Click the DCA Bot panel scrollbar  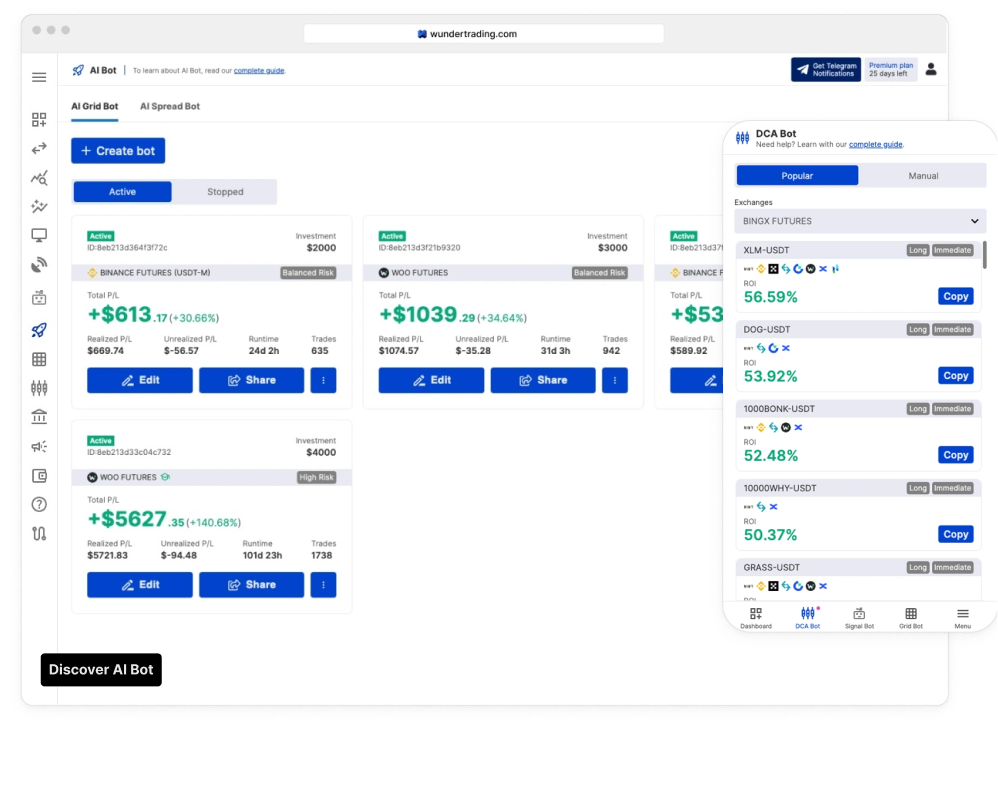point(985,255)
